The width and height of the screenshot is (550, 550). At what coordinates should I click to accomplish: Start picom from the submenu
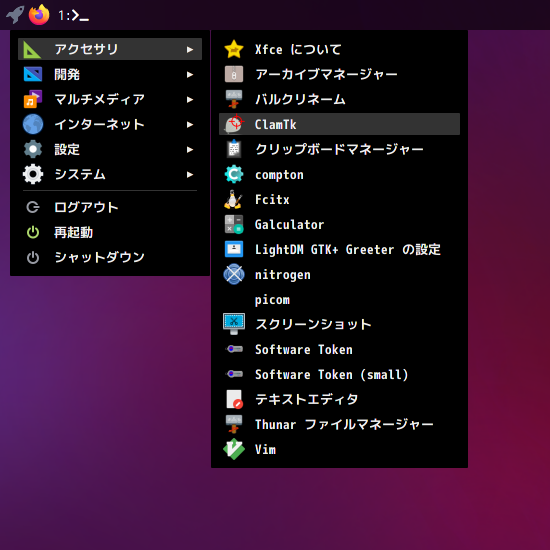(339, 300)
